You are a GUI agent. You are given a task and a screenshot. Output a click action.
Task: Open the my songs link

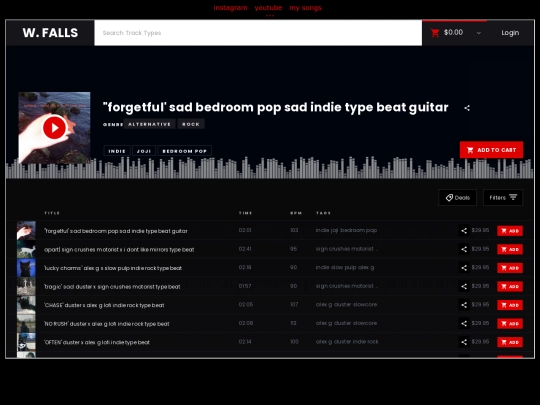[305, 8]
